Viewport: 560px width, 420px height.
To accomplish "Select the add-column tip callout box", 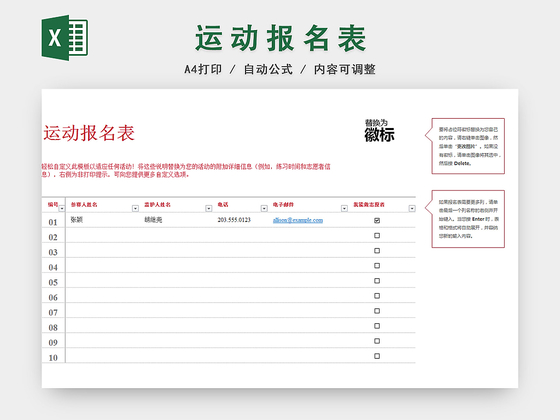I will tap(465, 219).
